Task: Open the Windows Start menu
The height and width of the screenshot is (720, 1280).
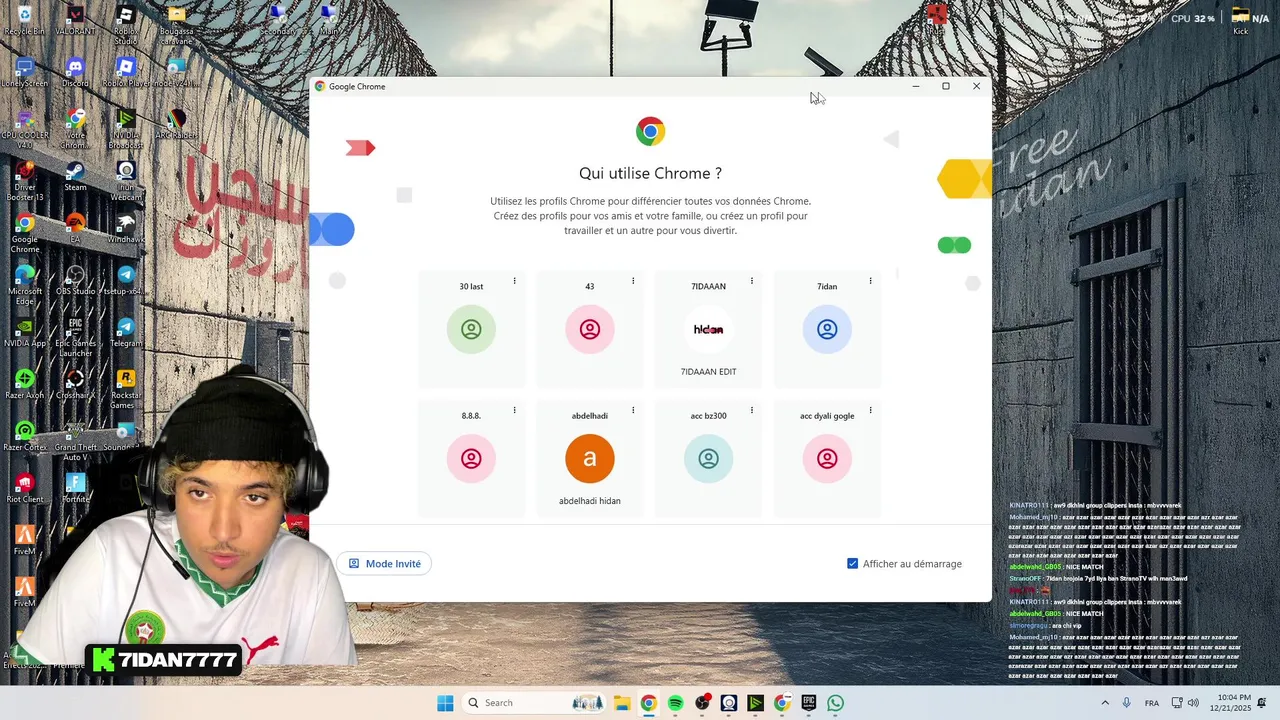Action: (x=445, y=703)
